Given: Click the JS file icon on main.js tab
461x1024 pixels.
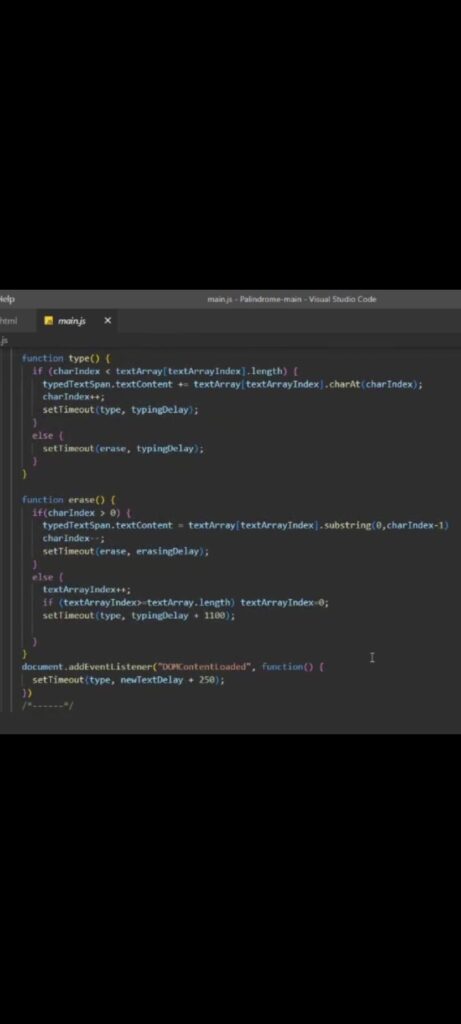Looking at the screenshot, I should pos(48,321).
